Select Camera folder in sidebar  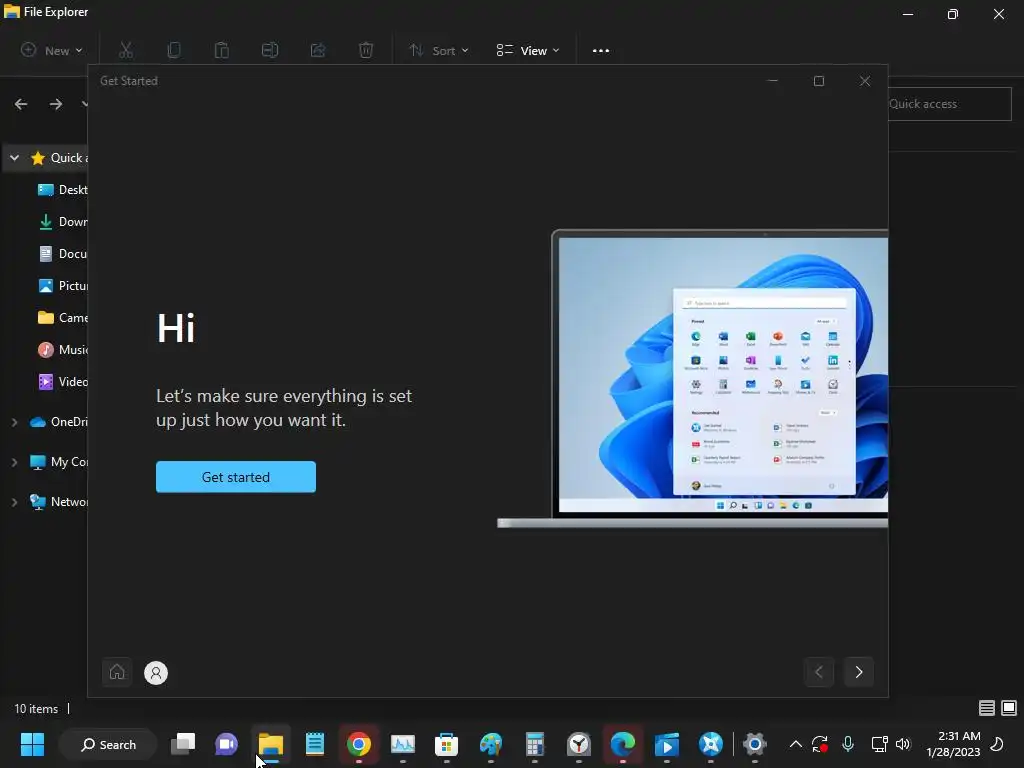click(x=62, y=317)
